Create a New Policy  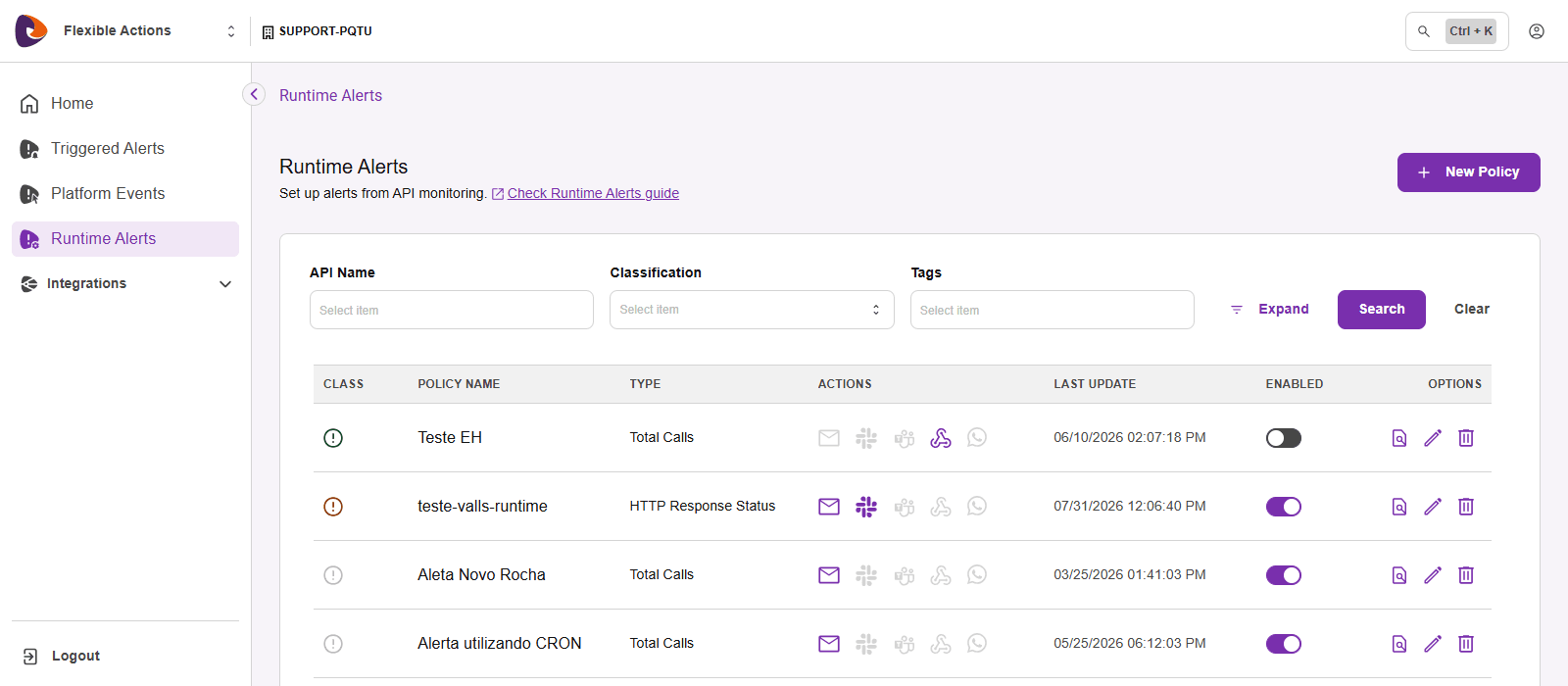(x=1469, y=172)
